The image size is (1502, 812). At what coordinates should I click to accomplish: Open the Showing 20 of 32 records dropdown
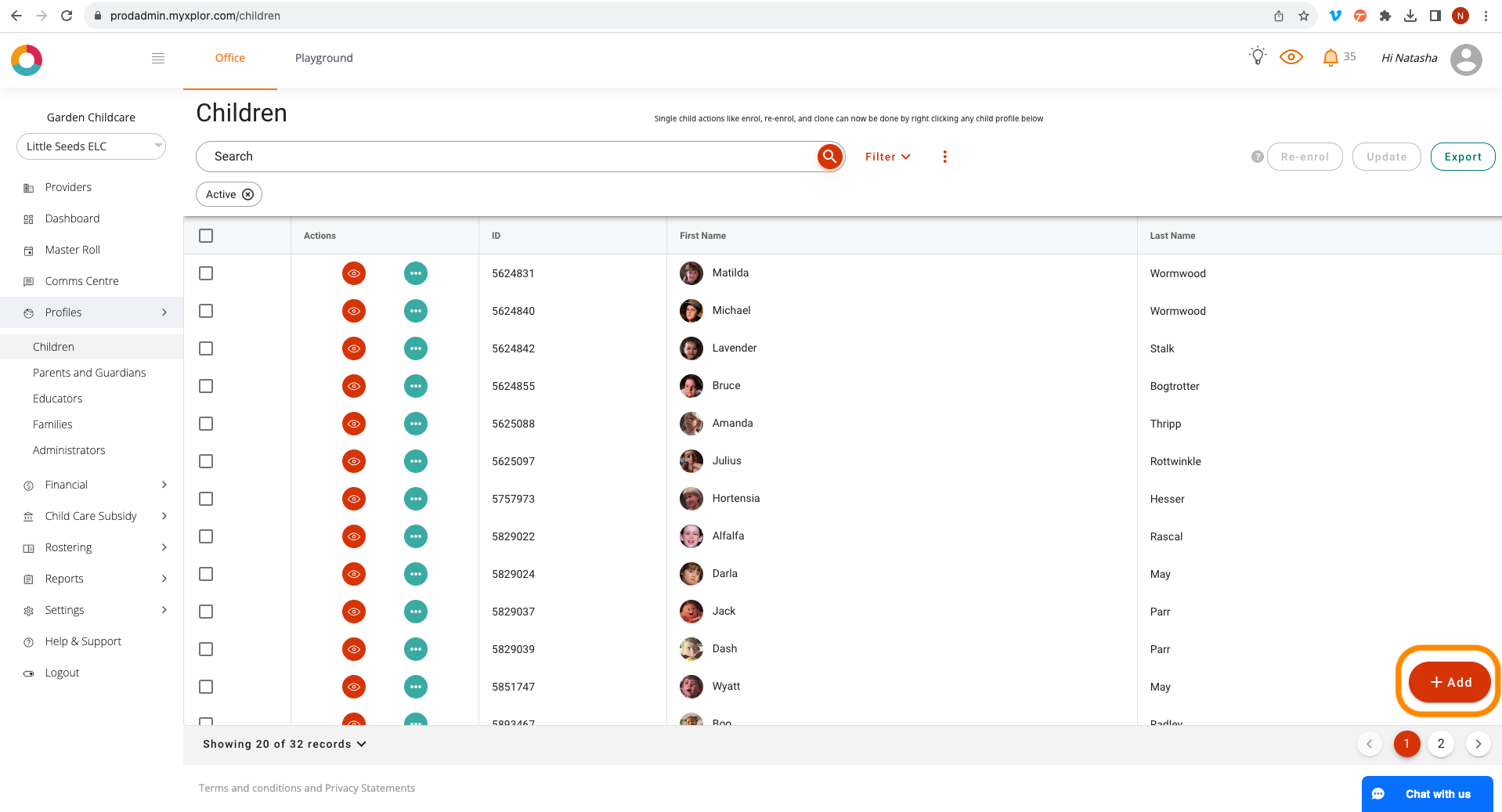(284, 744)
